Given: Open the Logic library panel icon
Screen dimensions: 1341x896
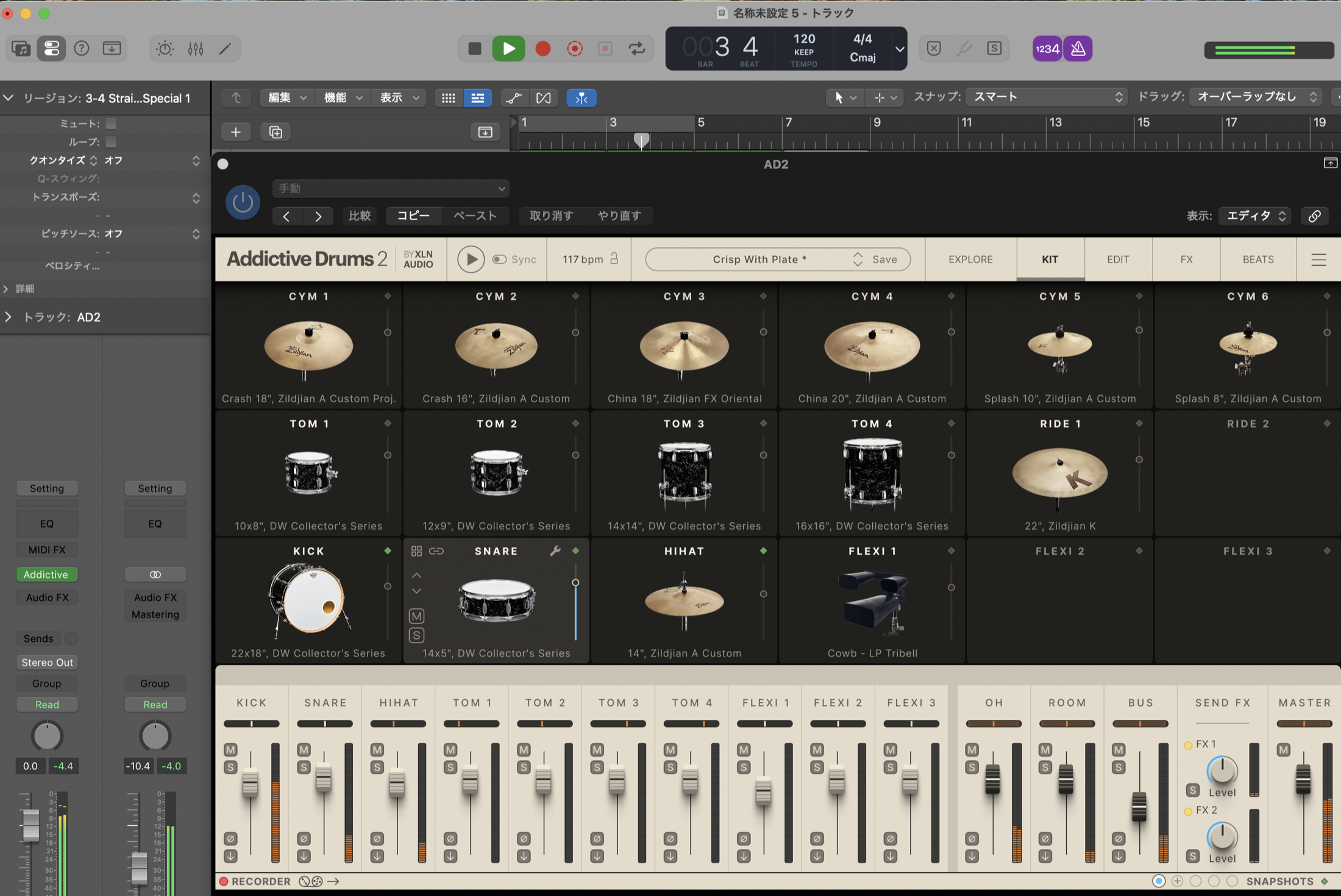Looking at the screenshot, I should click(21, 48).
